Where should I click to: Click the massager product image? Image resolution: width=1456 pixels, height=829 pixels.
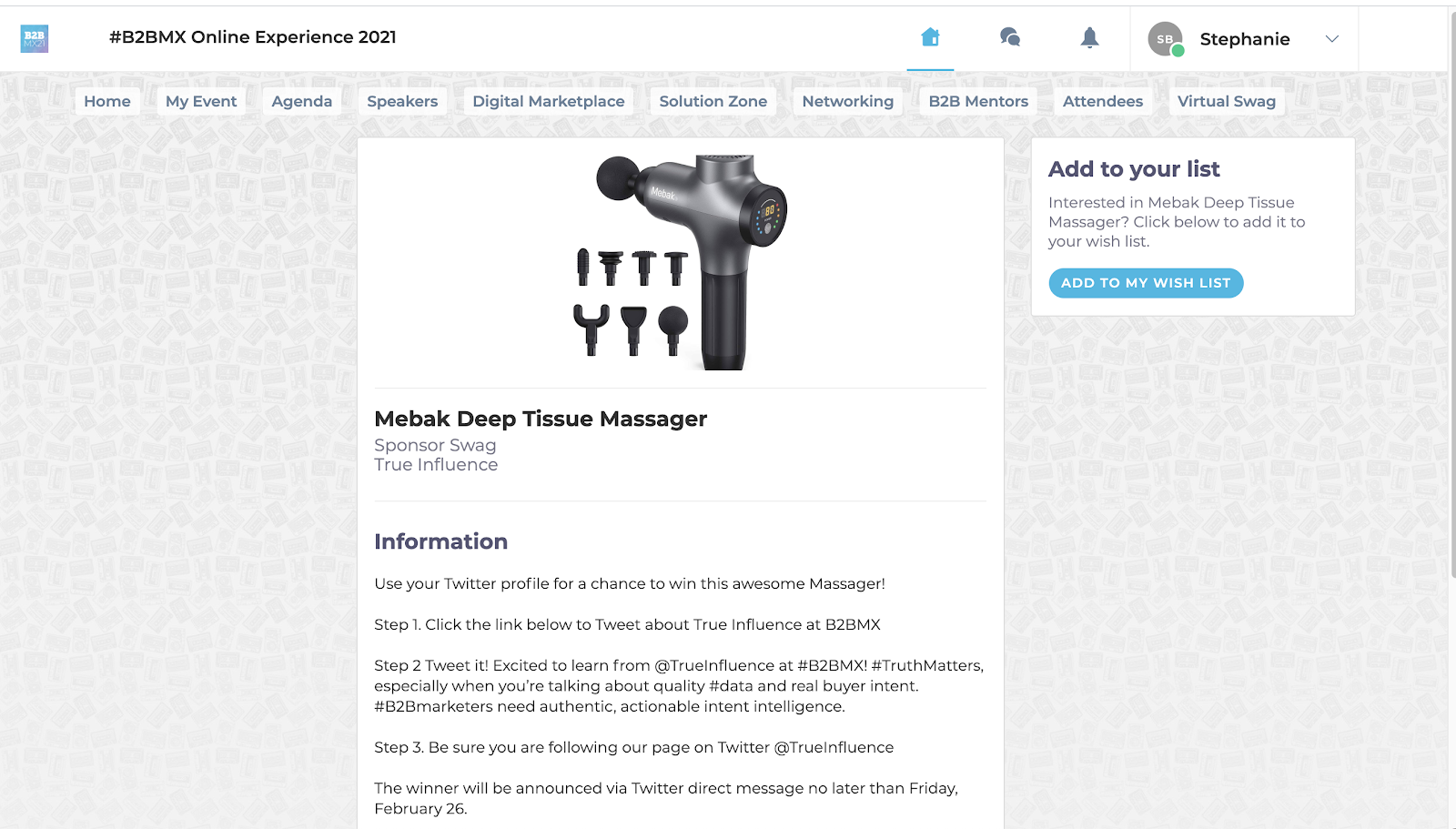[681, 262]
